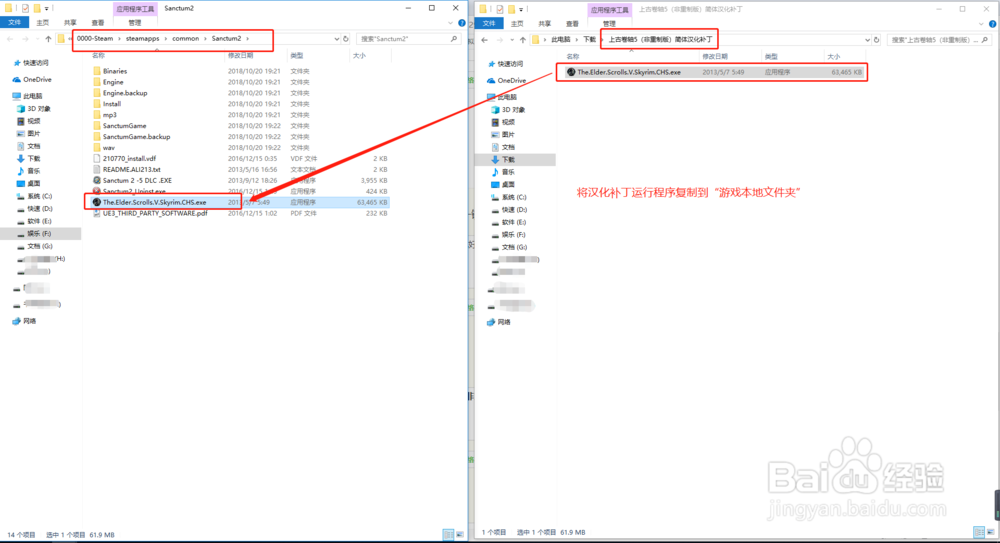Open 主页 tab in Sanctum2 window
The image size is (1000, 543).
(43, 23)
